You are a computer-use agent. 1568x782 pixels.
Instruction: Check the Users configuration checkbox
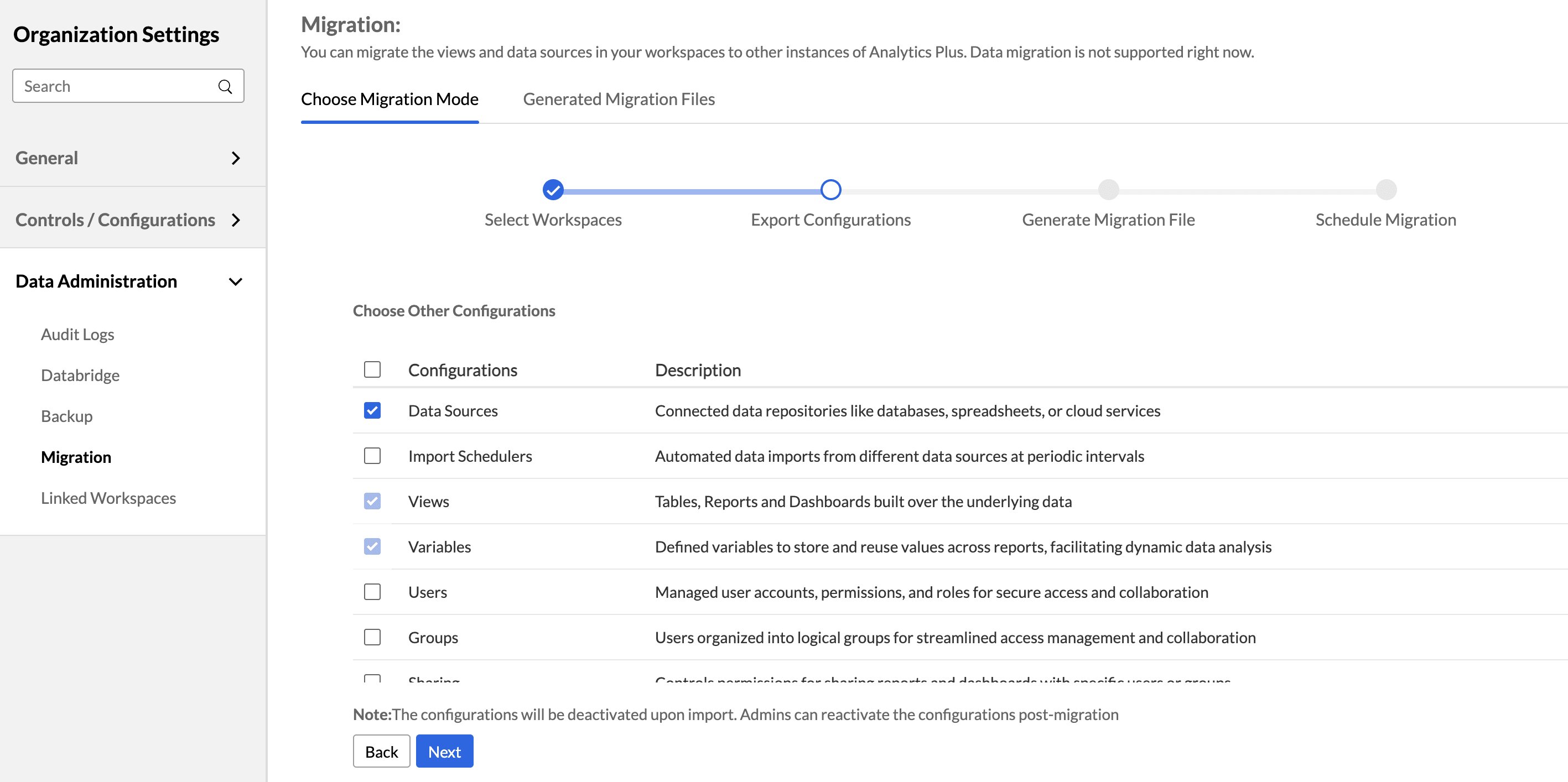(372, 592)
